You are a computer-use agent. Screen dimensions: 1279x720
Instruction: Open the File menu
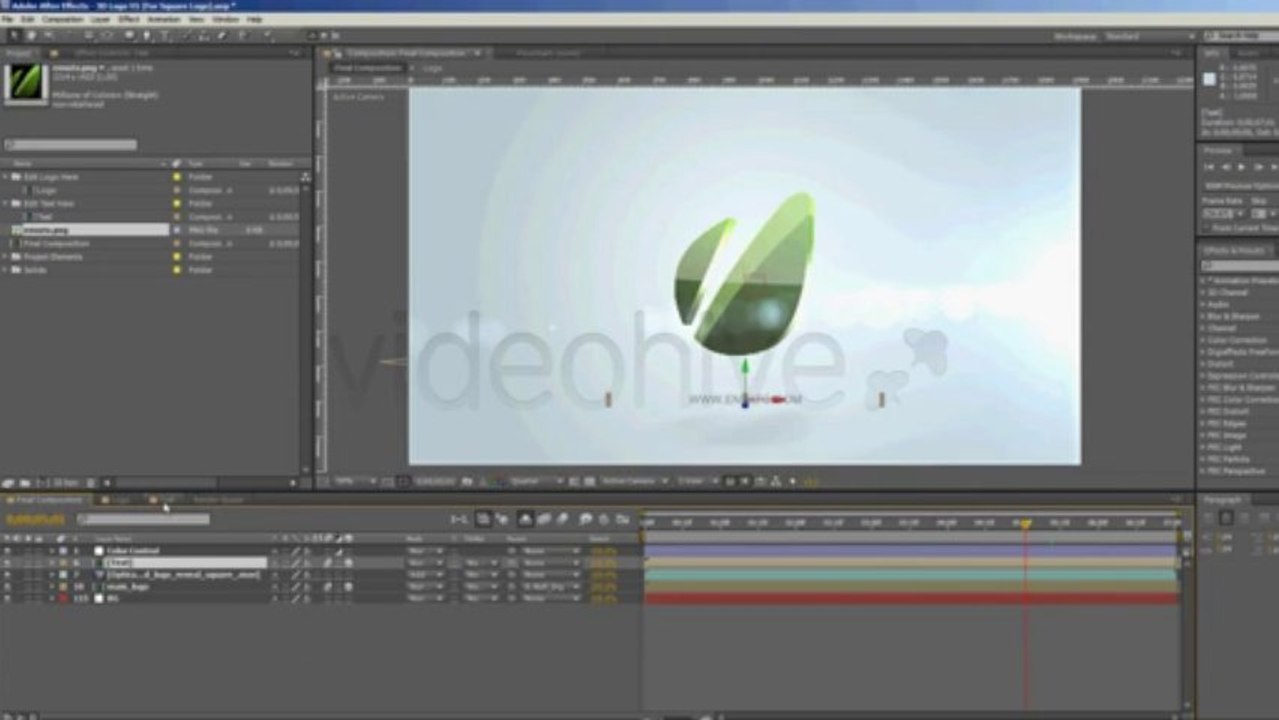pyautogui.click(x=8, y=19)
